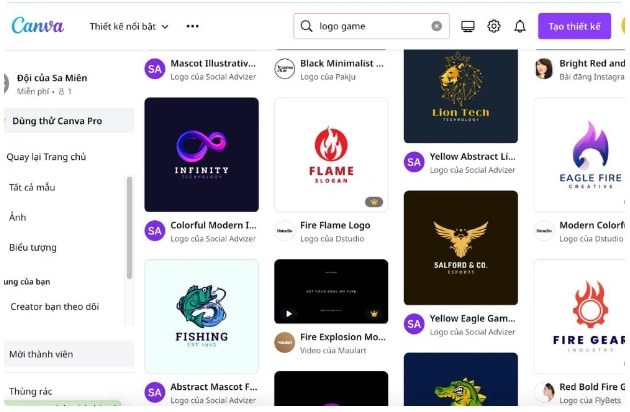Click Dstudio avatar beside Modern Colorf...

tap(544, 231)
